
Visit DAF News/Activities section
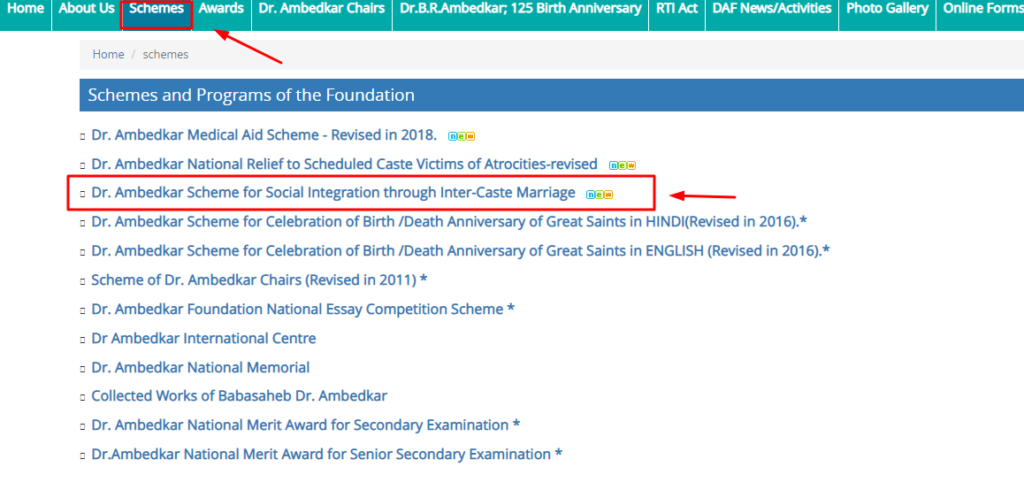pyautogui.click(x=772, y=9)
